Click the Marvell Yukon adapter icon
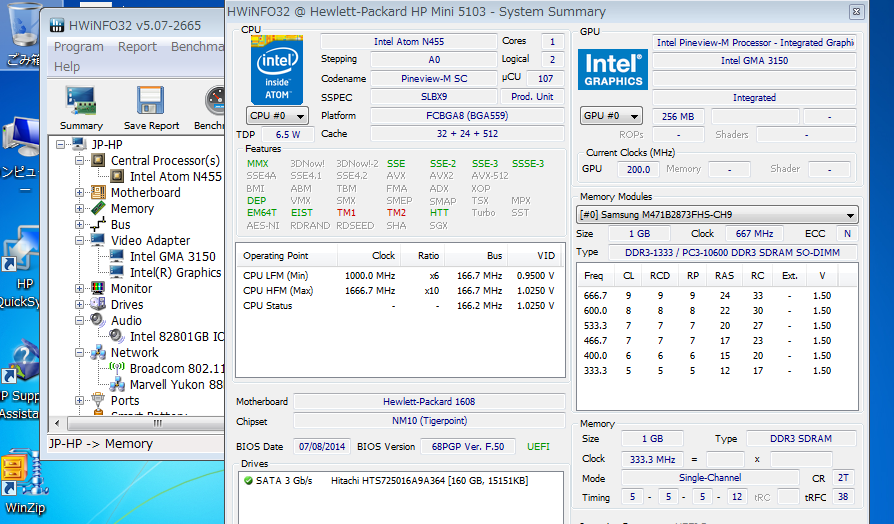The width and height of the screenshot is (894, 524). (x=117, y=384)
